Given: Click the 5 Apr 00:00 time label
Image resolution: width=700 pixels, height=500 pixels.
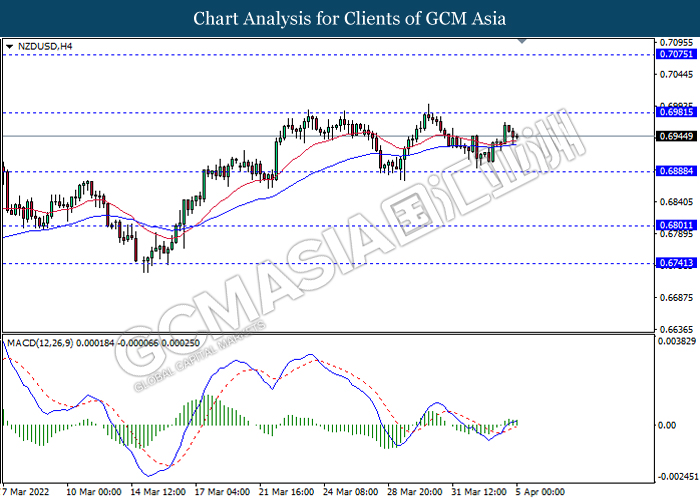Looking at the screenshot, I should click(x=541, y=492).
